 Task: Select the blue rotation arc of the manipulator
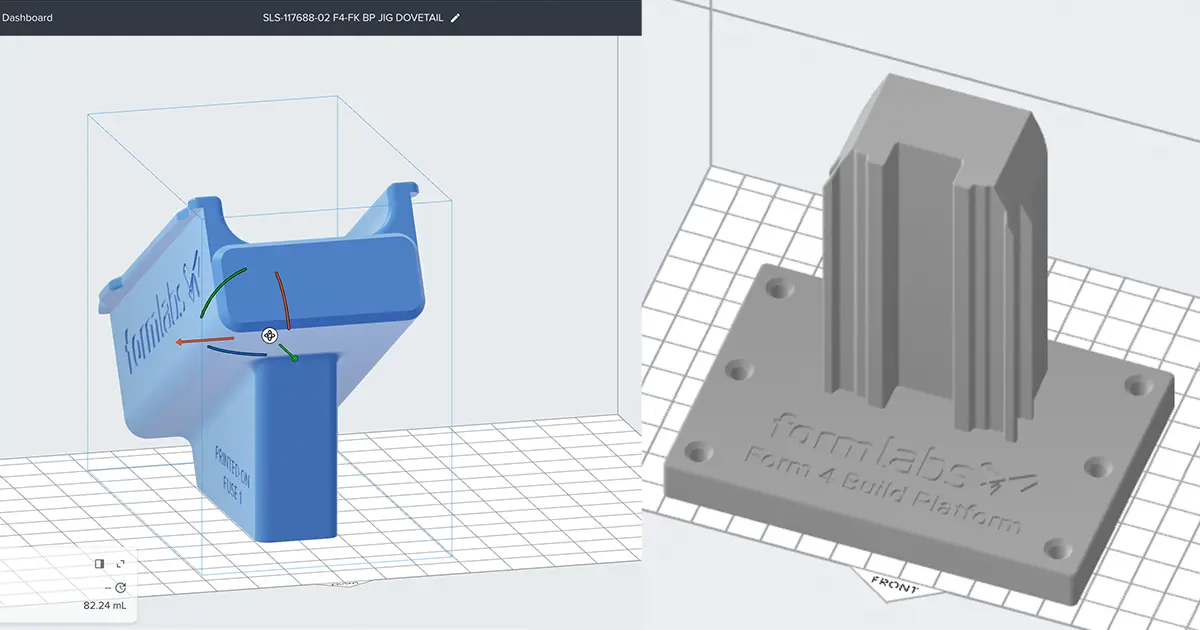tap(235, 351)
